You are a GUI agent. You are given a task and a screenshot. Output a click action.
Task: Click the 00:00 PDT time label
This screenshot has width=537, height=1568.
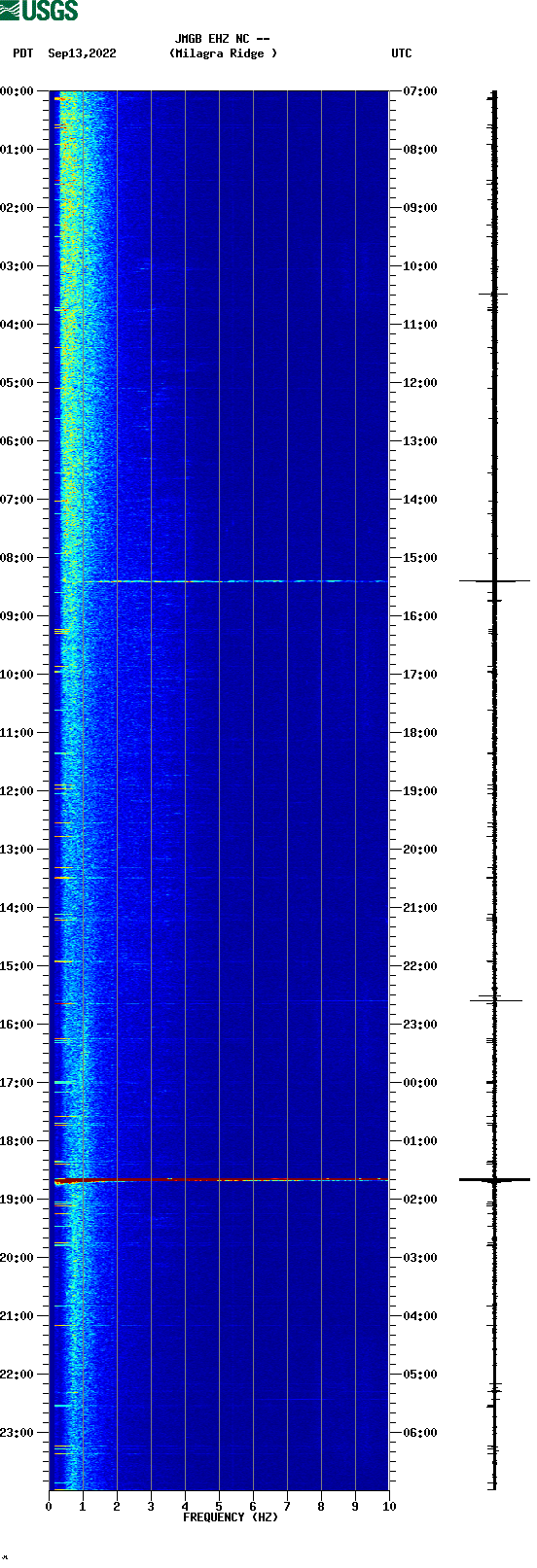(x=18, y=91)
